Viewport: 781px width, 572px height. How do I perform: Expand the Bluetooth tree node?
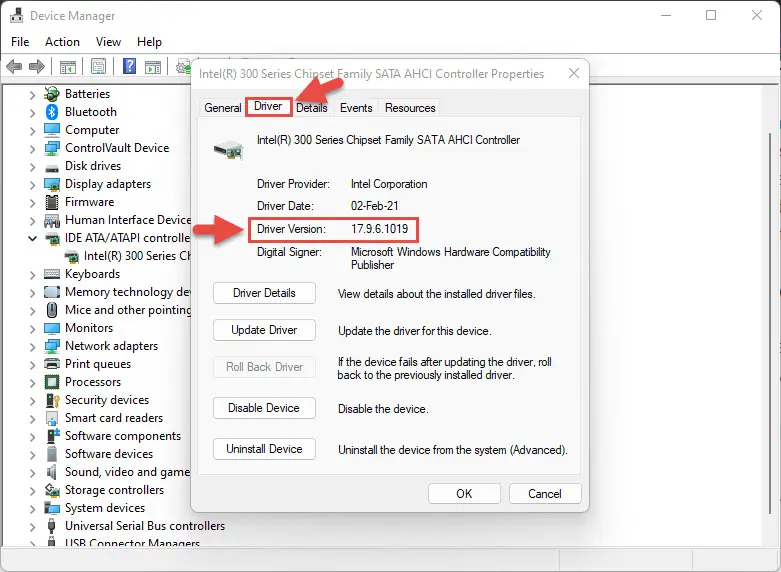(x=32, y=113)
